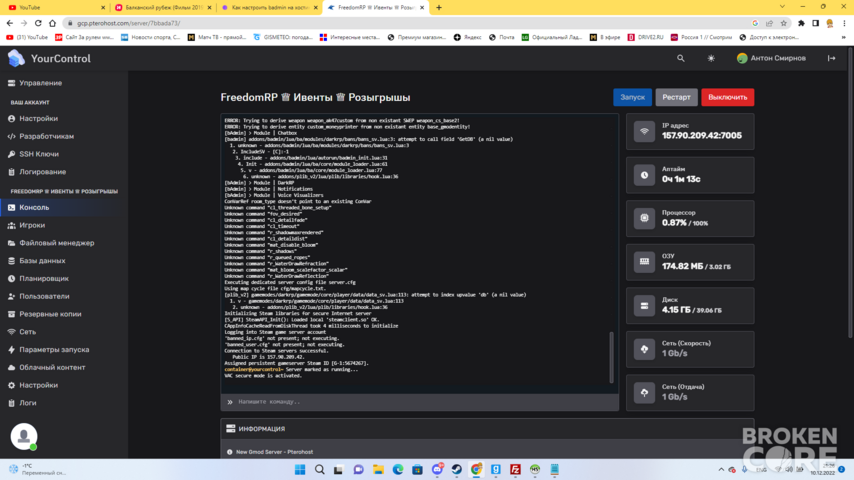Click the user avatar at sidebar bottom
Viewport: 854px width, 480px height.
[23, 436]
